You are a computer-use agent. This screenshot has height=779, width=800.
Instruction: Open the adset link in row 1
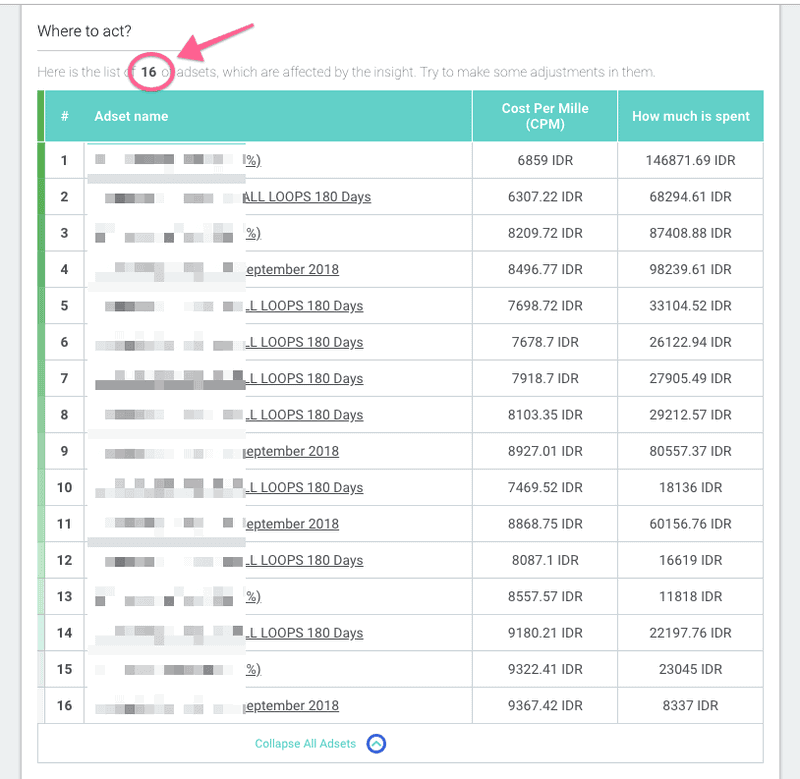click(253, 160)
